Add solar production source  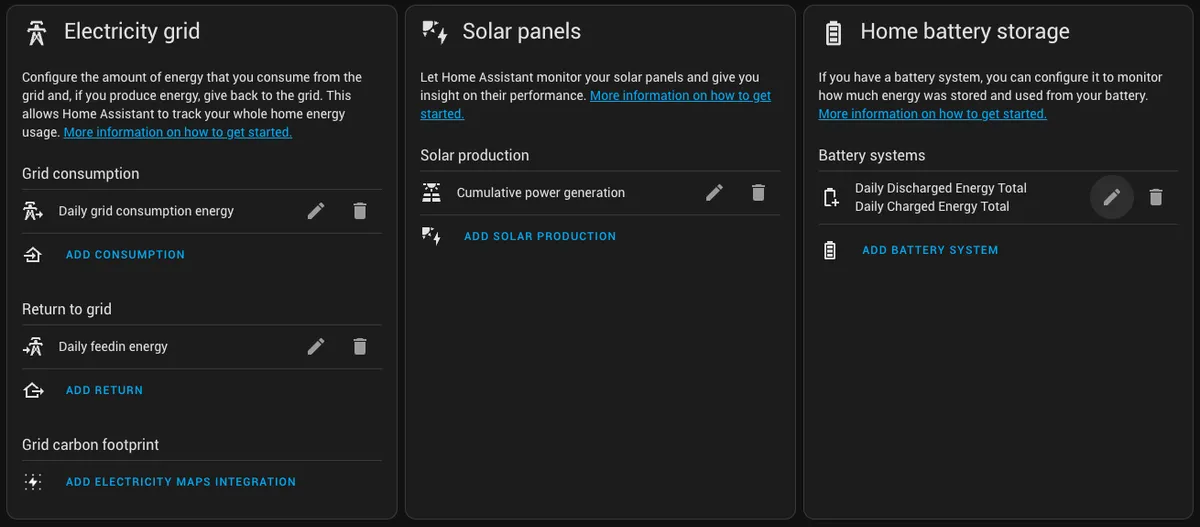(x=540, y=237)
